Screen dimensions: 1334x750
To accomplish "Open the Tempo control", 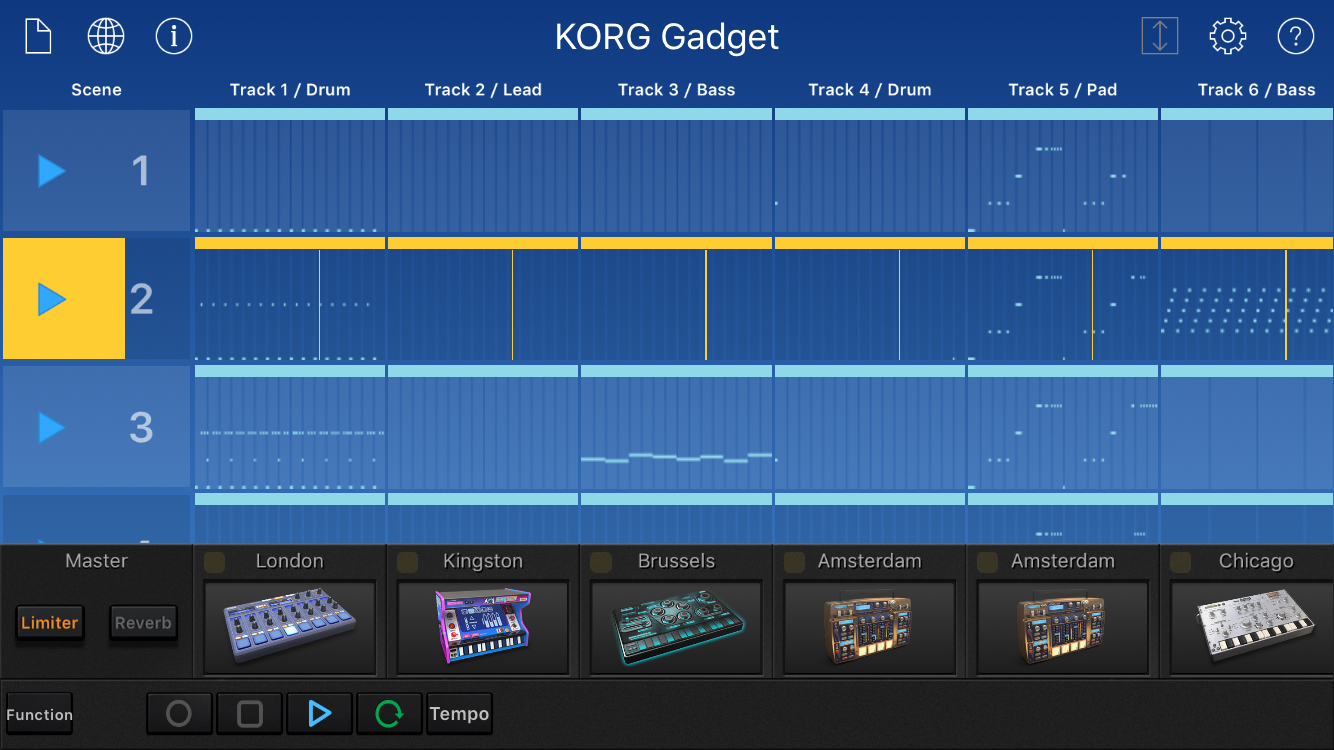I will coord(459,713).
